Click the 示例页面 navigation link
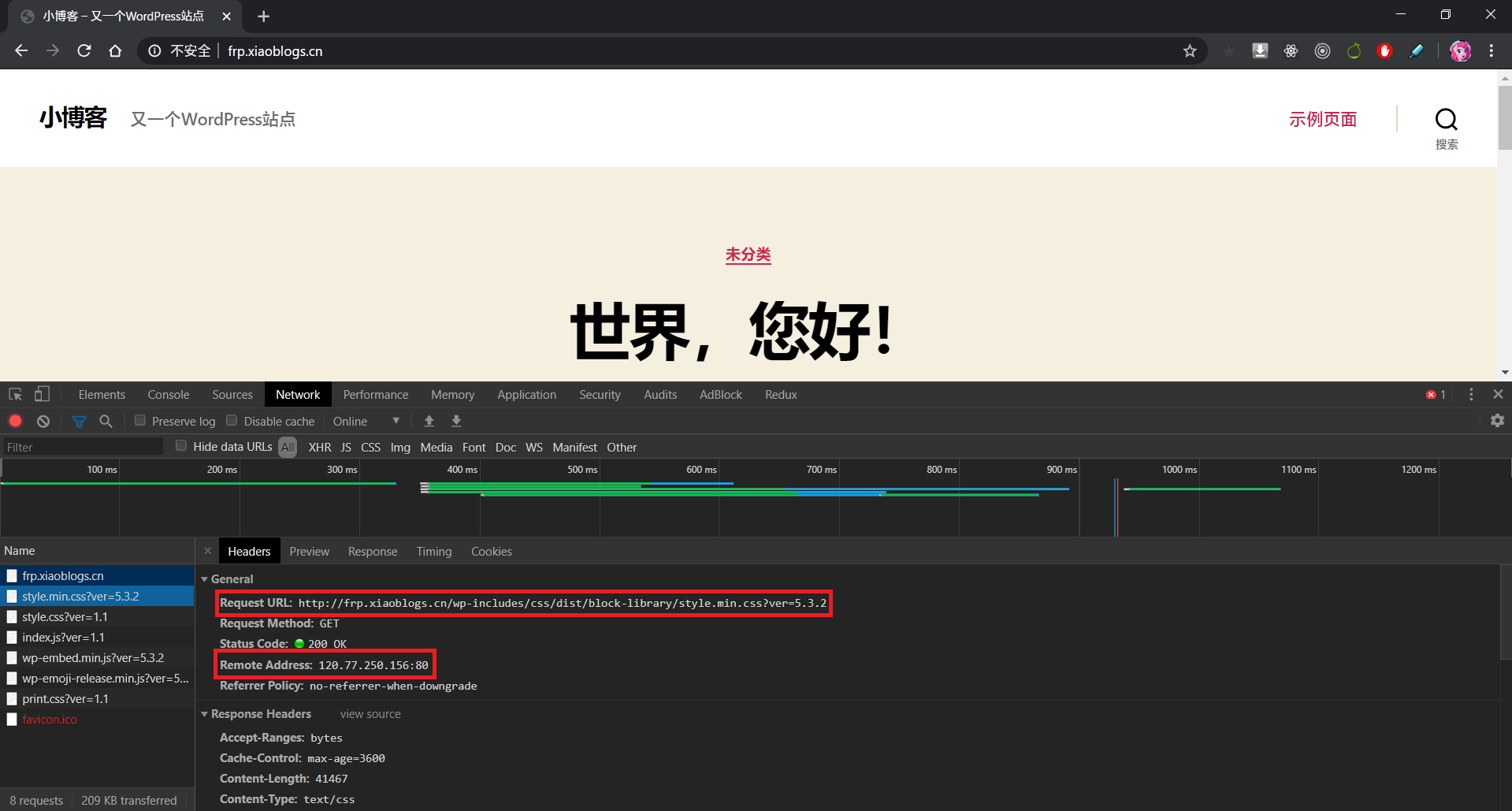 click(x=1323, y=119)
